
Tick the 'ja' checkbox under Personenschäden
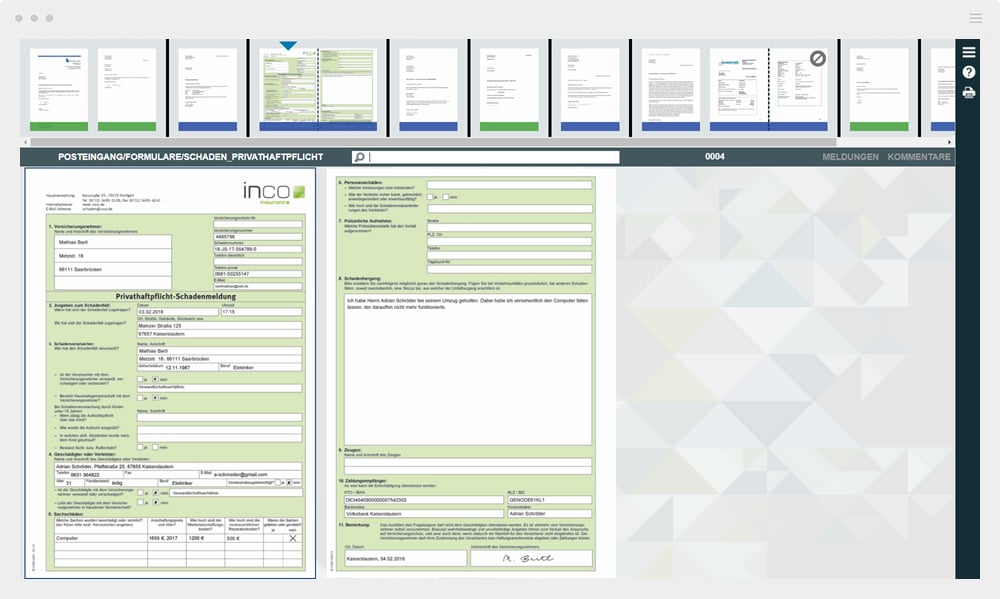(429, 197)
